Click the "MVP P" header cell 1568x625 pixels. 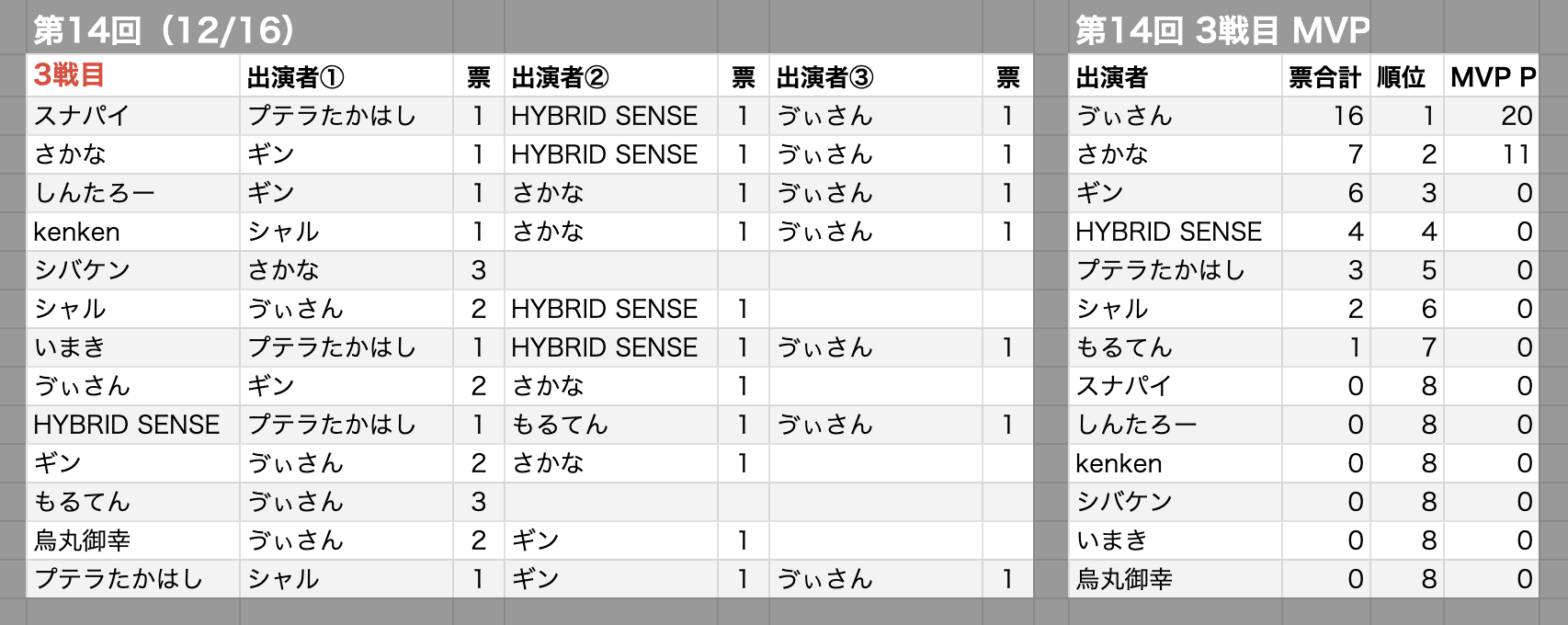click(1493, 77)
